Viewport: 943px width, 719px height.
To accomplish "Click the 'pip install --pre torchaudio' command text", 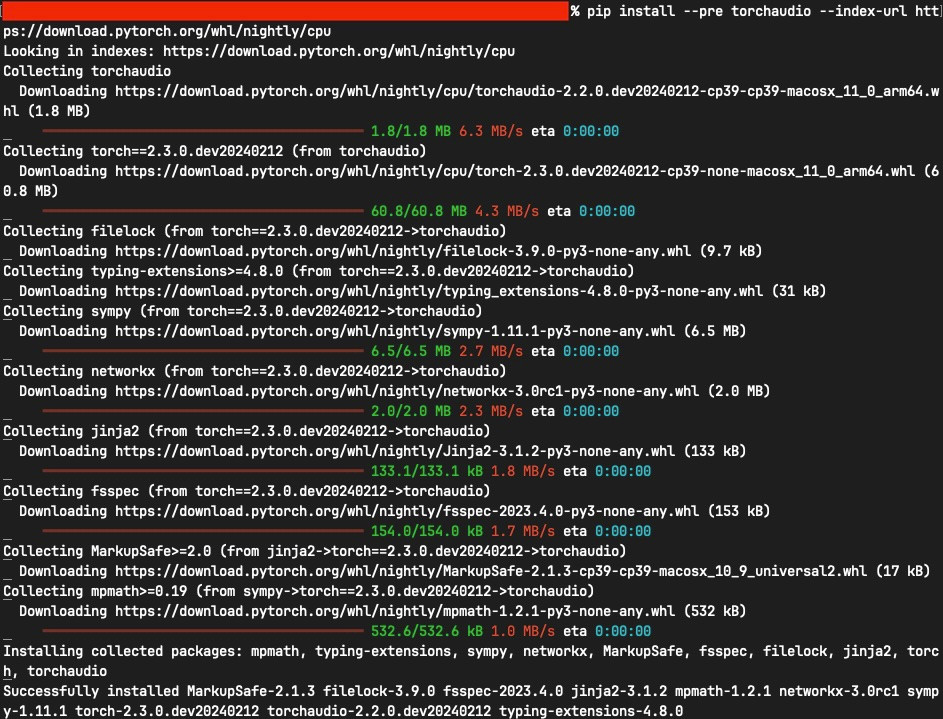I will pyautogui.click(x=699, y=11).
